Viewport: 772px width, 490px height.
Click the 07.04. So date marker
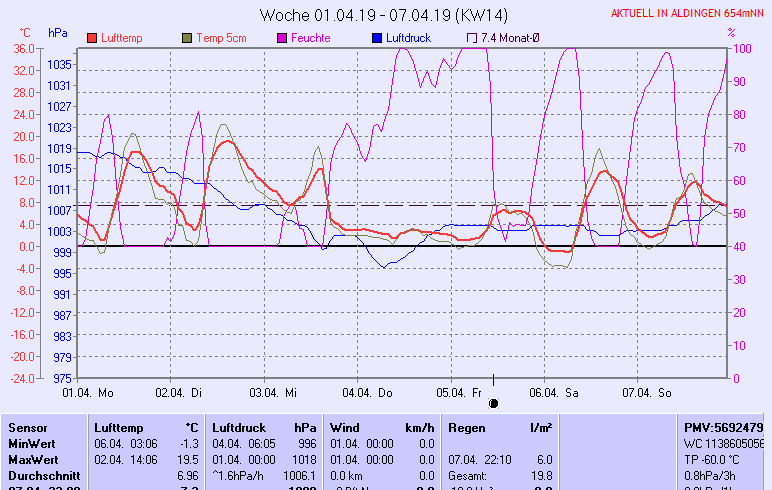[646, 392]
